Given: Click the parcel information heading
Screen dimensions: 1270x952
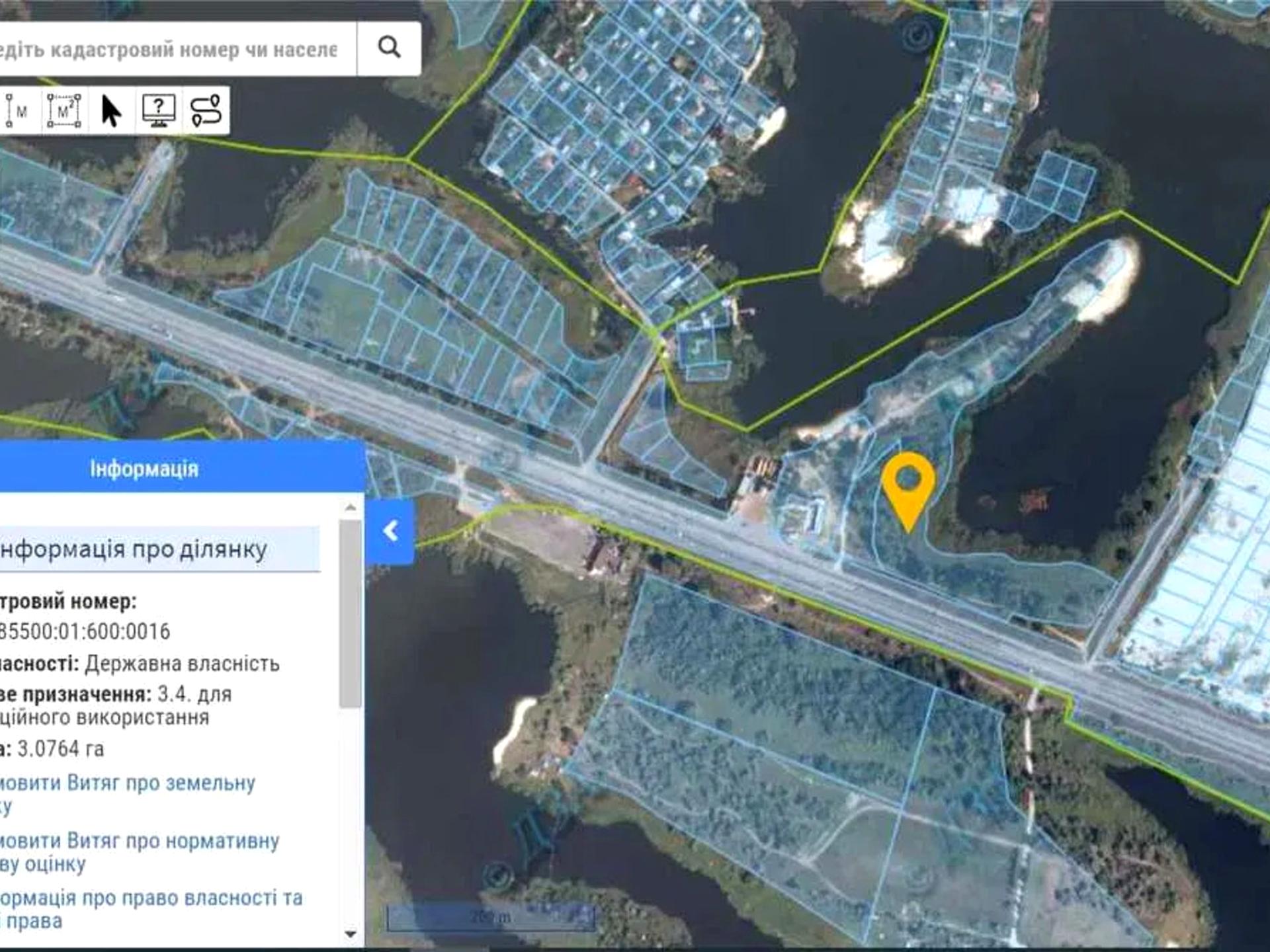Looking at the screenshot, I should pyautogui.click(x=133, y=549).
